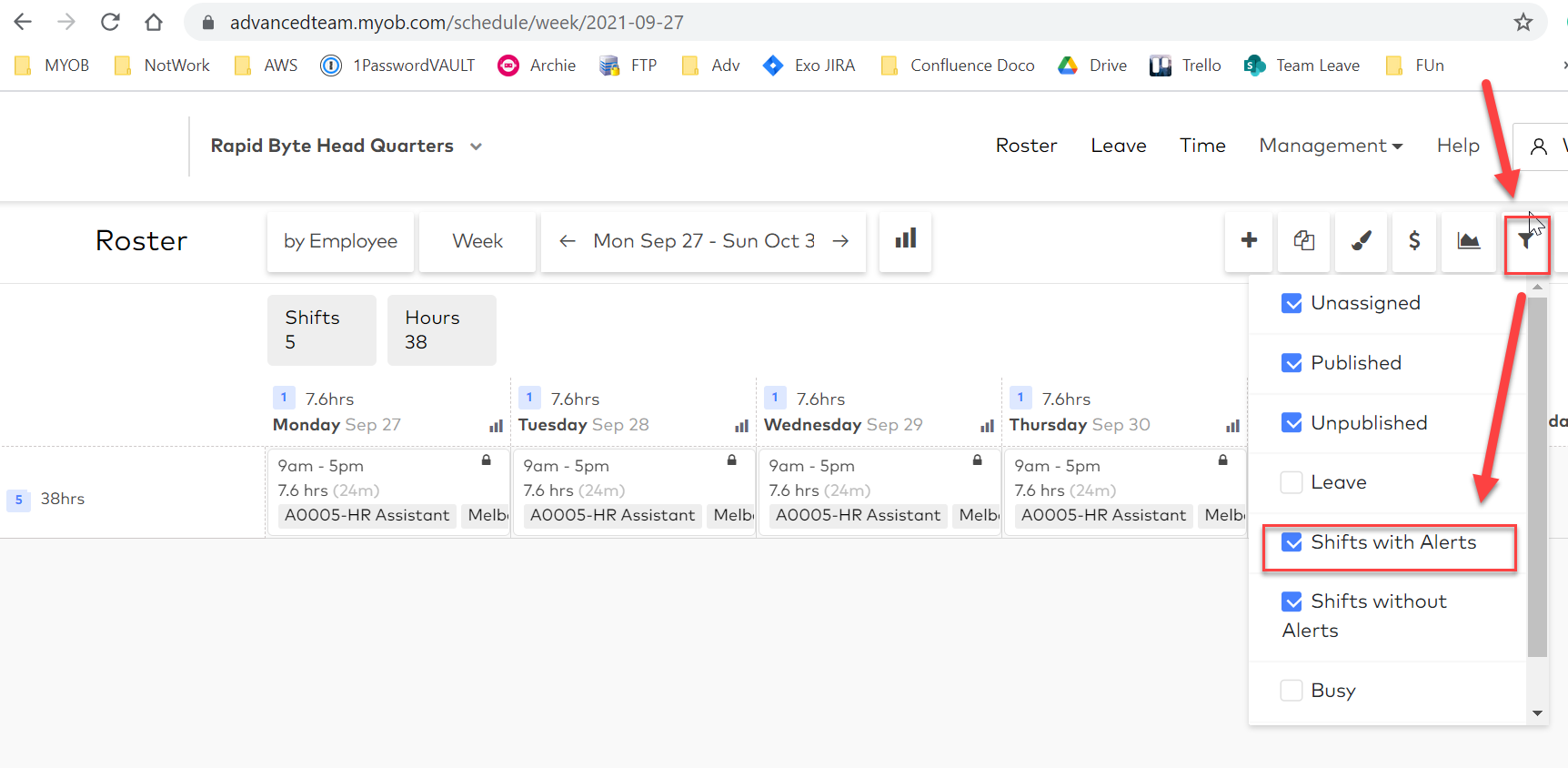This screenshot has height=768, width=1568.
Task: Toggle Shifts with Alerts checkbox
Action: [x=1292, y=542]
